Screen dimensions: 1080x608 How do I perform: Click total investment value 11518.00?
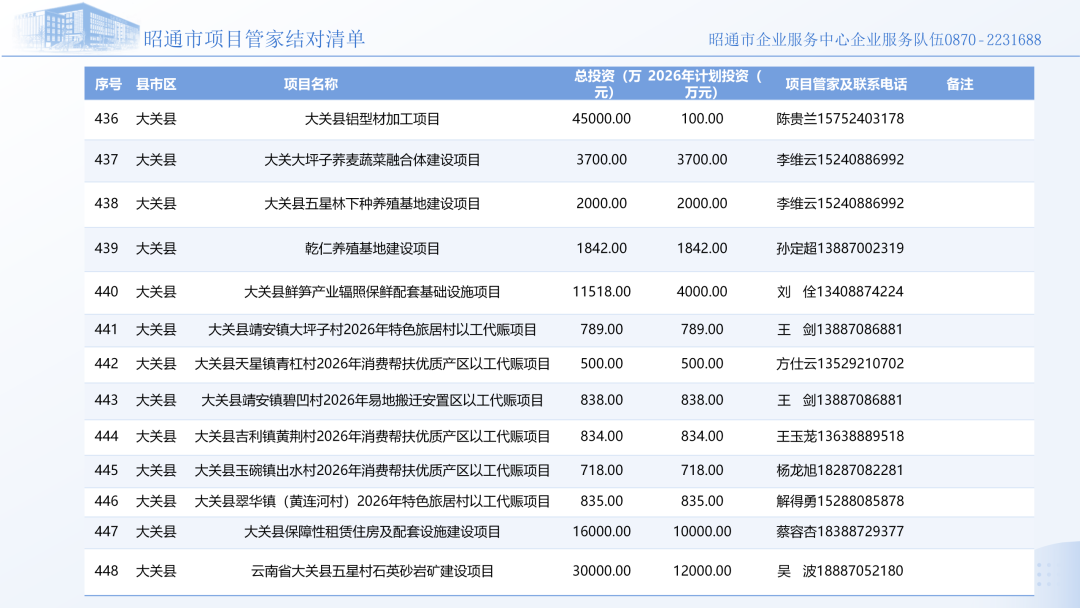pos(601,291)
